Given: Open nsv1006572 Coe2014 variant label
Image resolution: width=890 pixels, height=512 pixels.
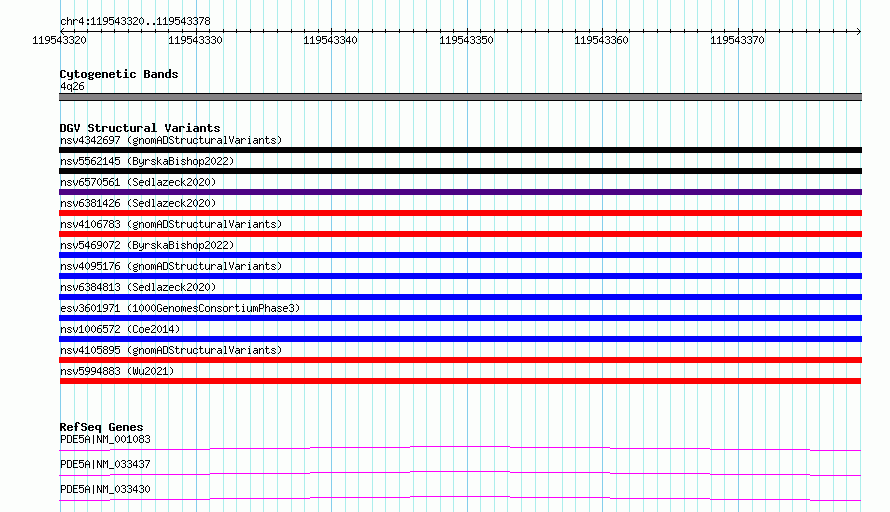Looking at the screenshot, I should tap(120, 329).
